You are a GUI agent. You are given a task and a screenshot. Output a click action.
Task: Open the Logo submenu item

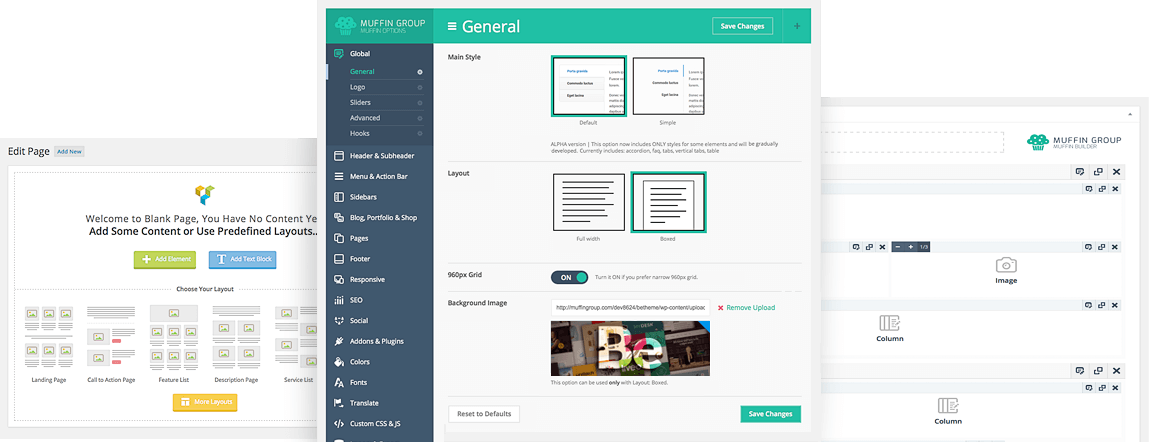[358, 87]
